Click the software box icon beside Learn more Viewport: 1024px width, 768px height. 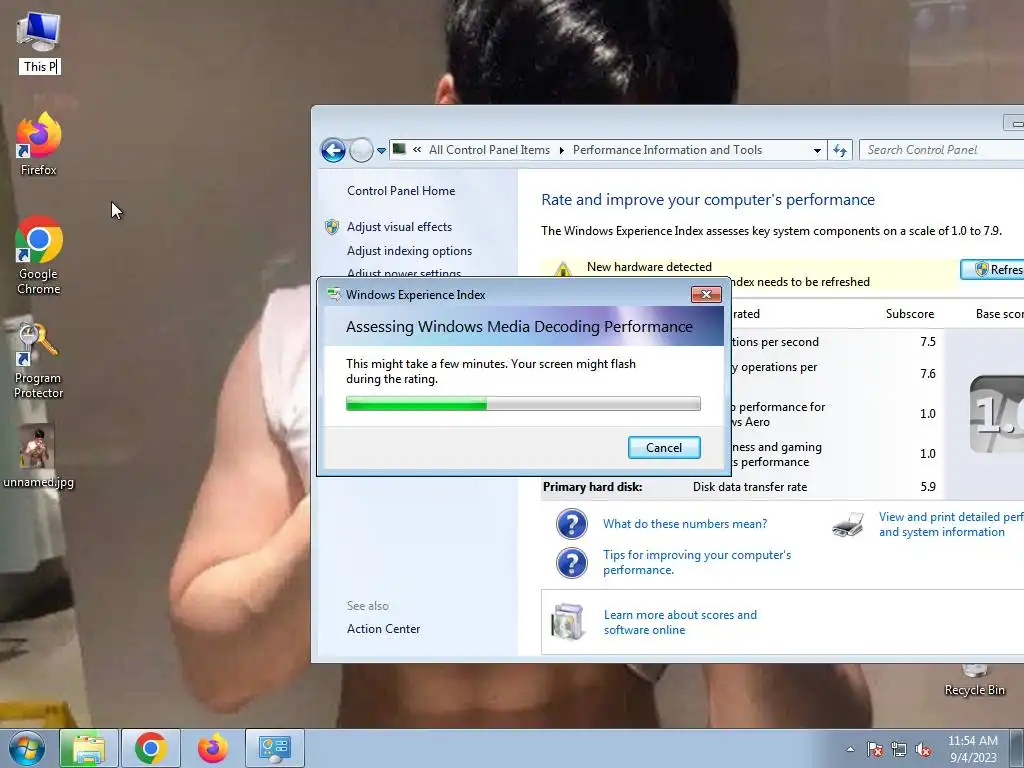click(568, 622)
